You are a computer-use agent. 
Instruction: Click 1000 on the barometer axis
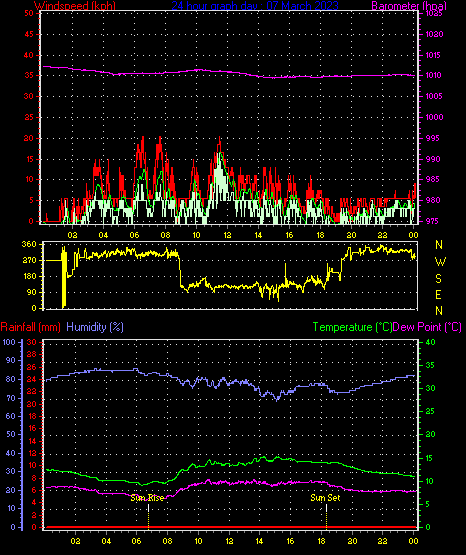click(x=434, y=117)
